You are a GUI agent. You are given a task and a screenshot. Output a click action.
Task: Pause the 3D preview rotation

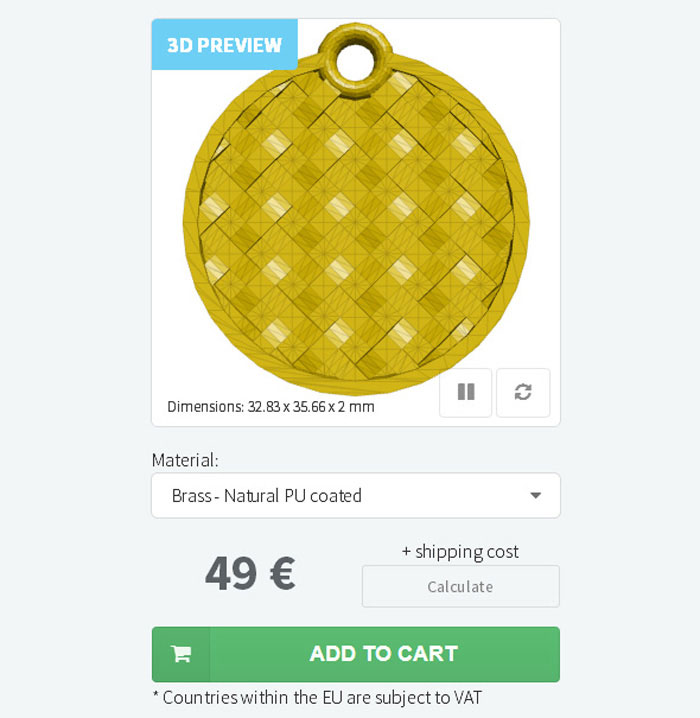pyautogui.click(x=465, y=392)
